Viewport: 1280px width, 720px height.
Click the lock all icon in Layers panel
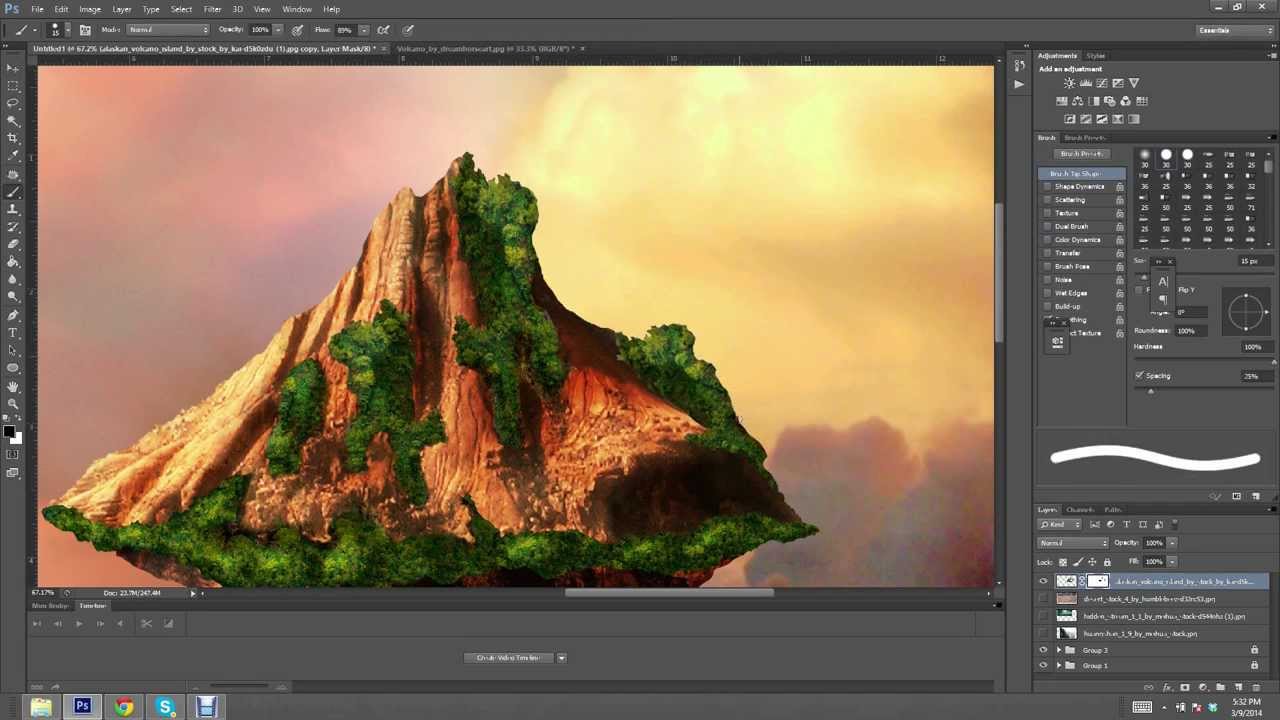pyautogui.click(x=1106, y=562)
